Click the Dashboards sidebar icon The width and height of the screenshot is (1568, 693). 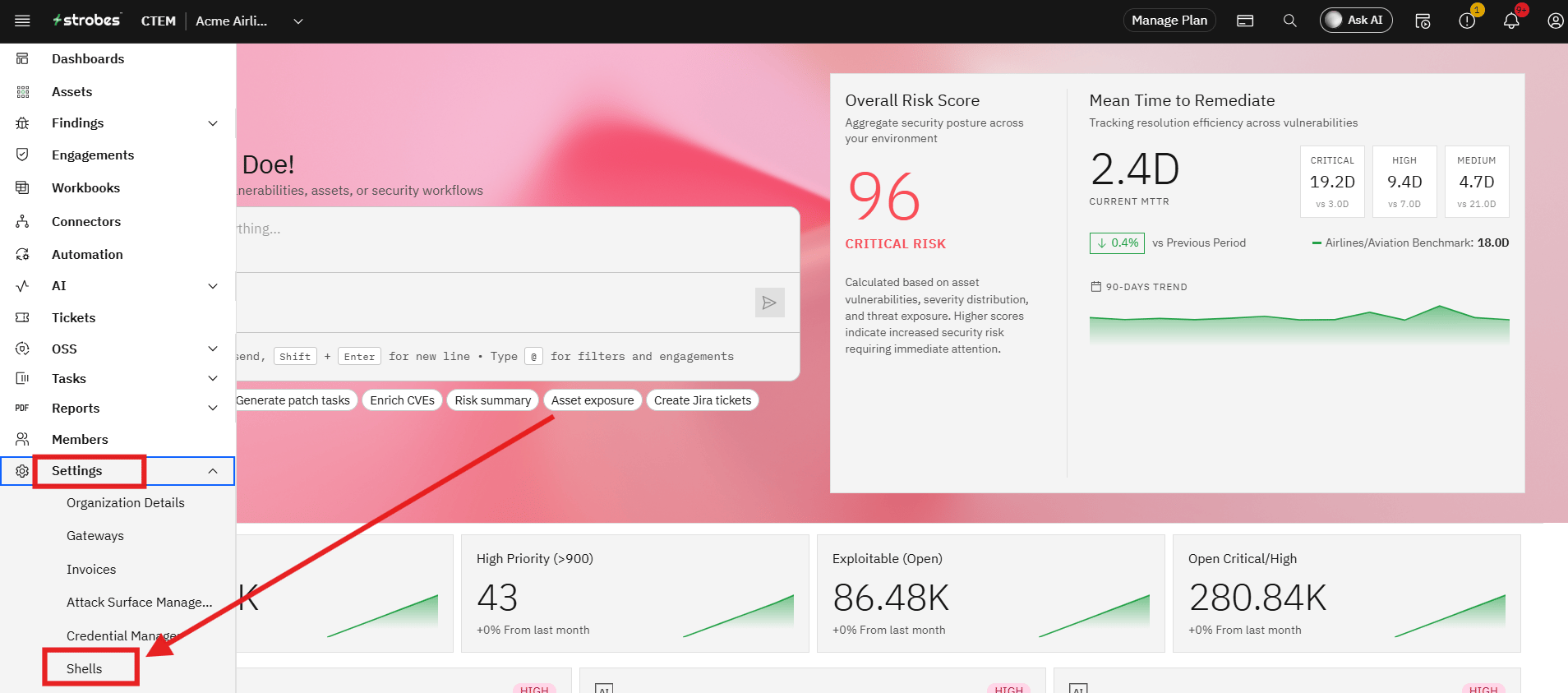pos(22,59)
